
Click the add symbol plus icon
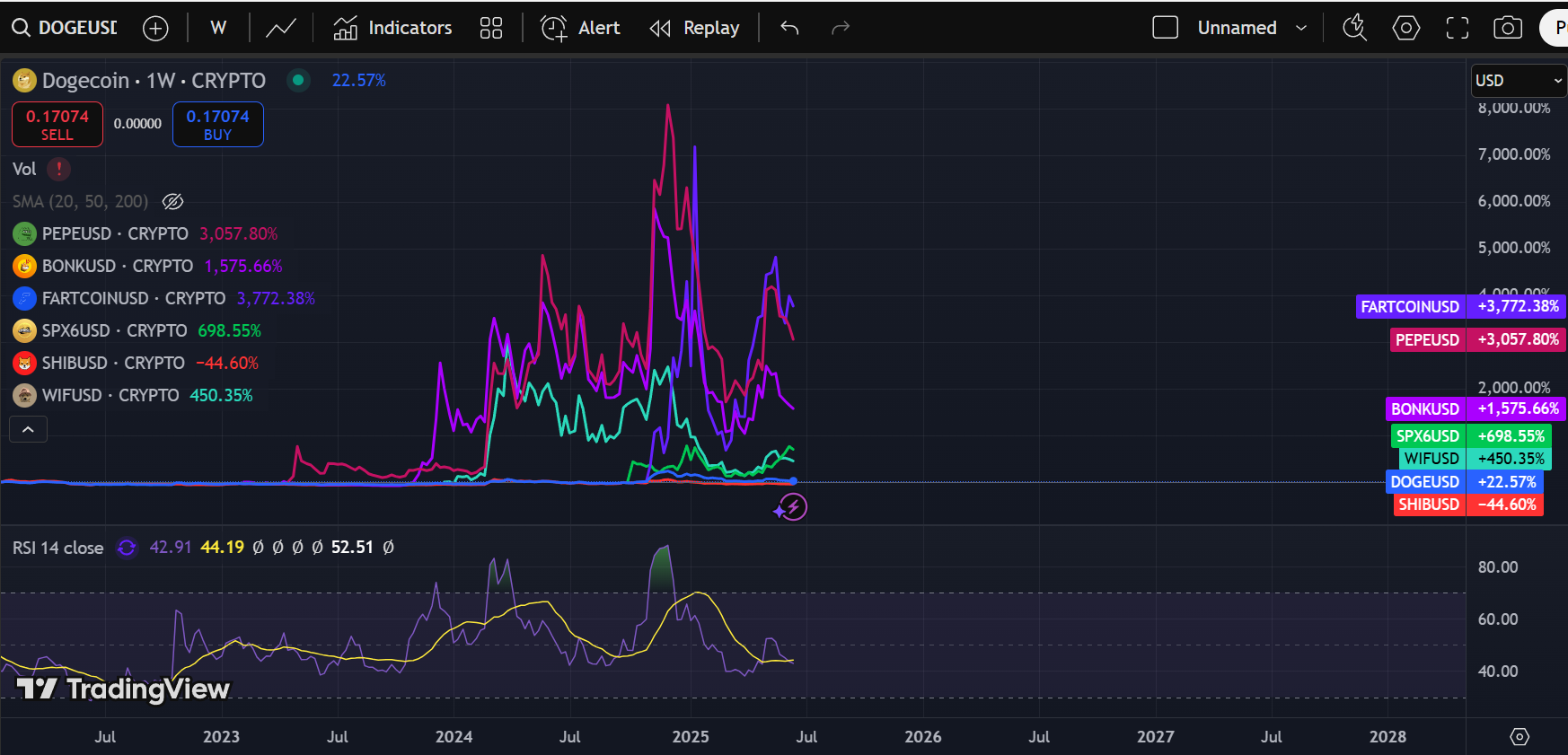155,29
